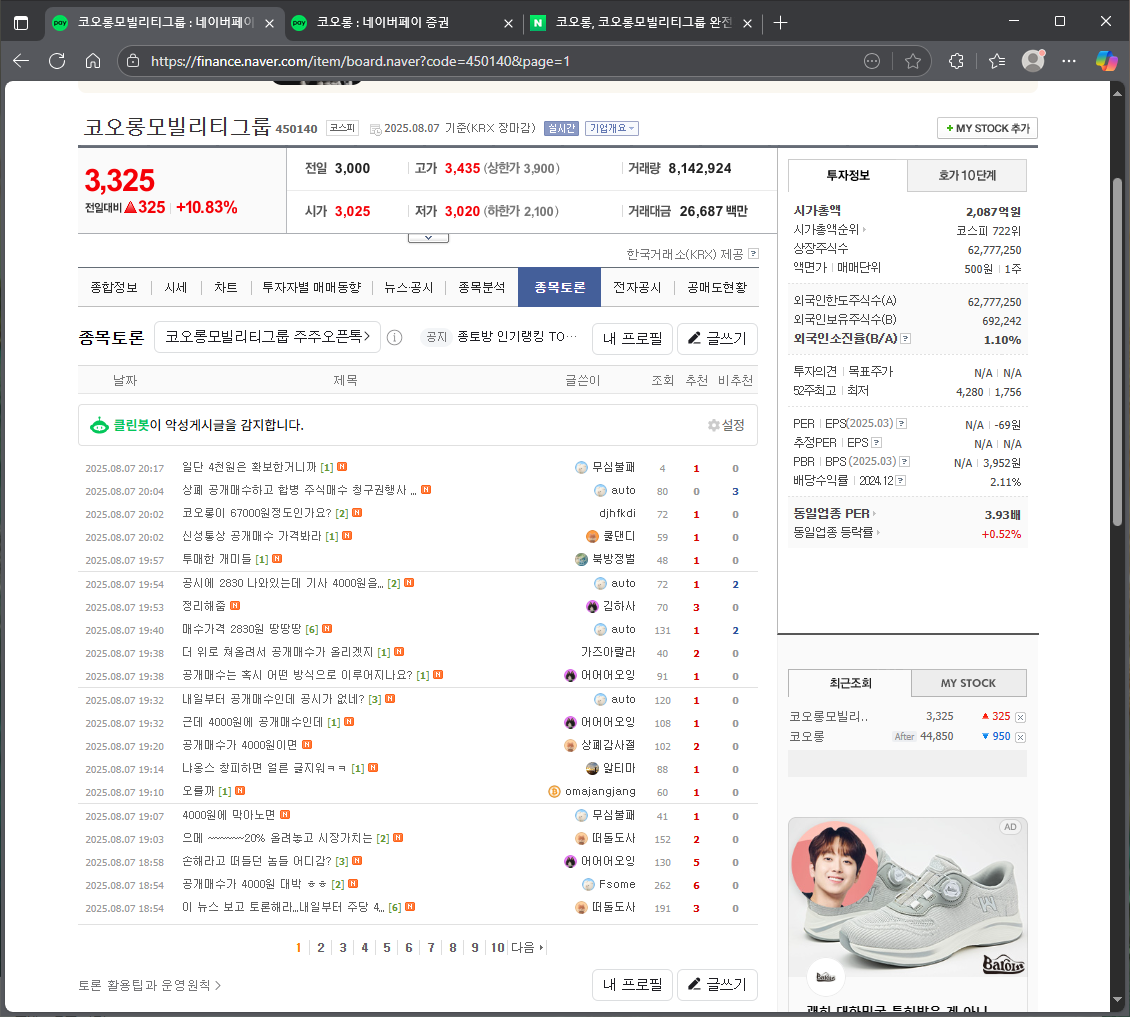The width and height of the screenshot is (1130, 1017).
Task: Switch to MY STOCK tab
Action: [x=969, y=683]
